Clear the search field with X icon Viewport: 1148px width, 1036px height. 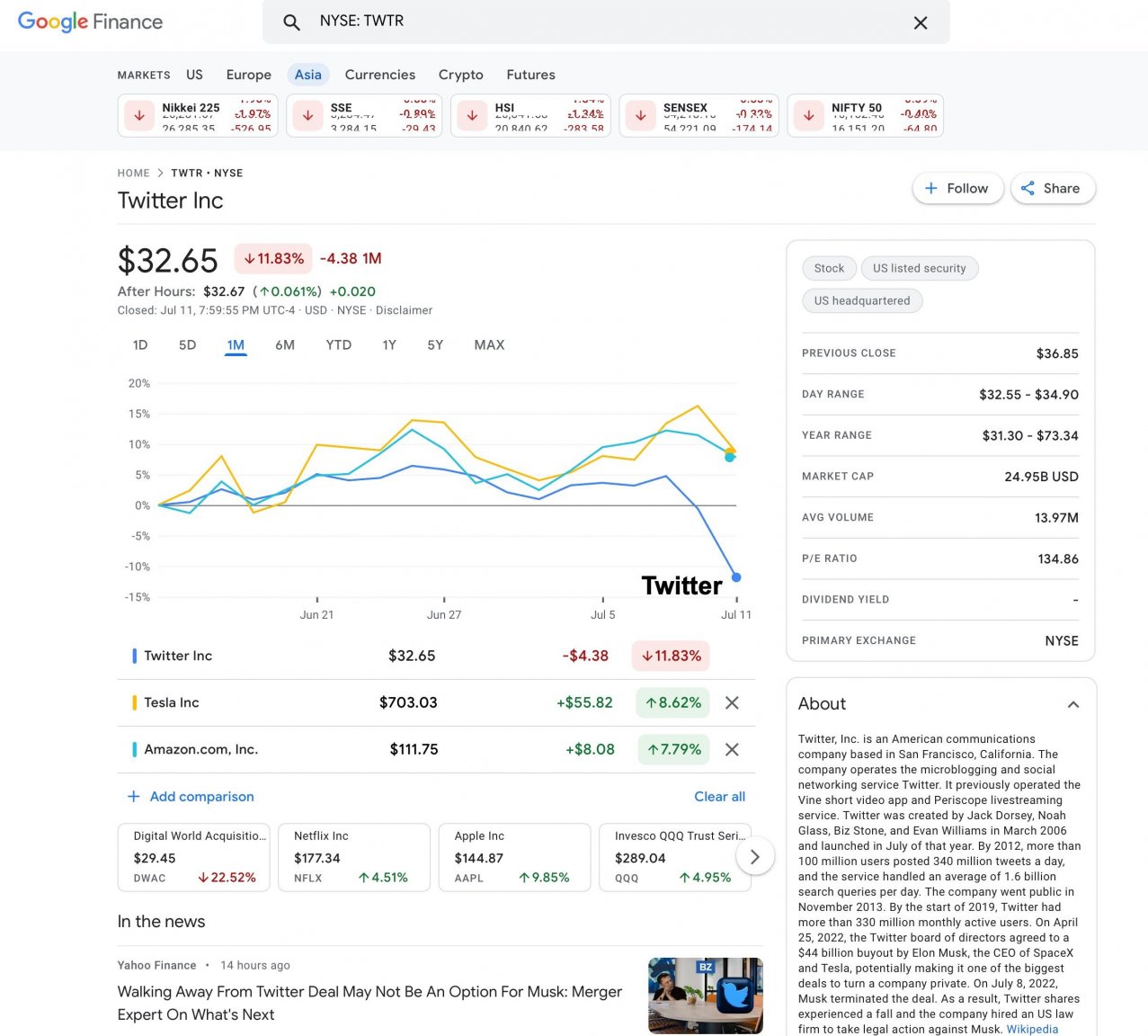tap(921, 22)
